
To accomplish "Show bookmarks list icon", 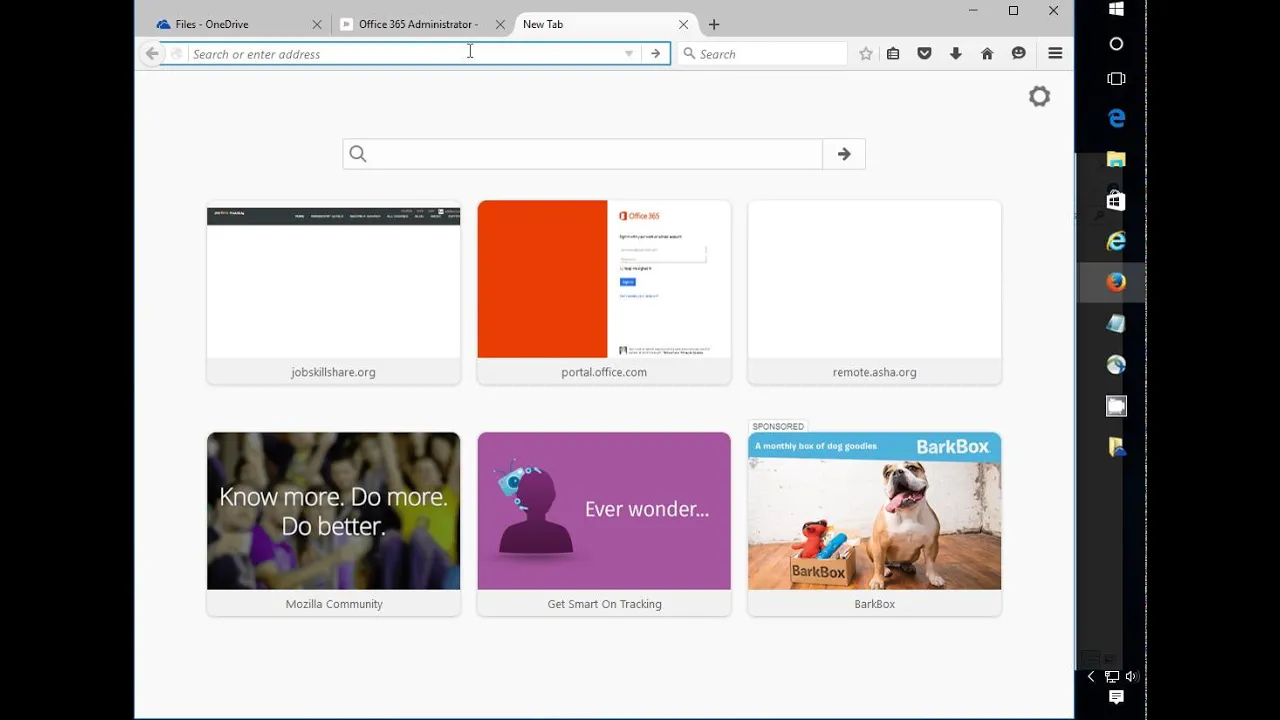I will coord(893,54).
